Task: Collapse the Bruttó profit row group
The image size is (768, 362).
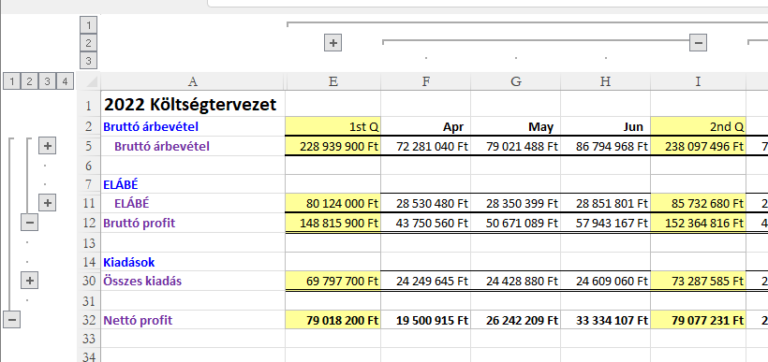Action: 29,223
